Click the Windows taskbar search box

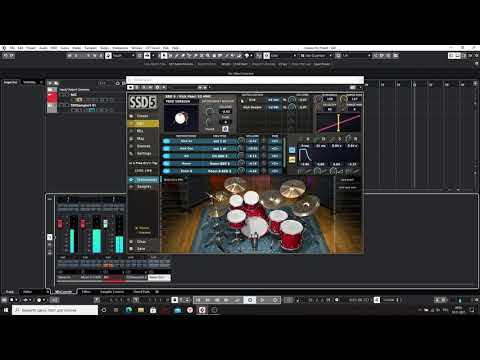[x=55, y=310]
